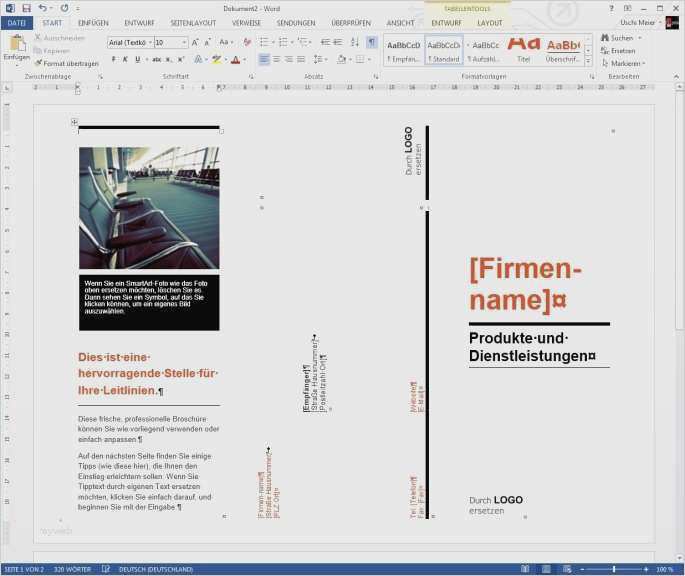Expand the Formatvorlagen styles gallery

[588, 60]
